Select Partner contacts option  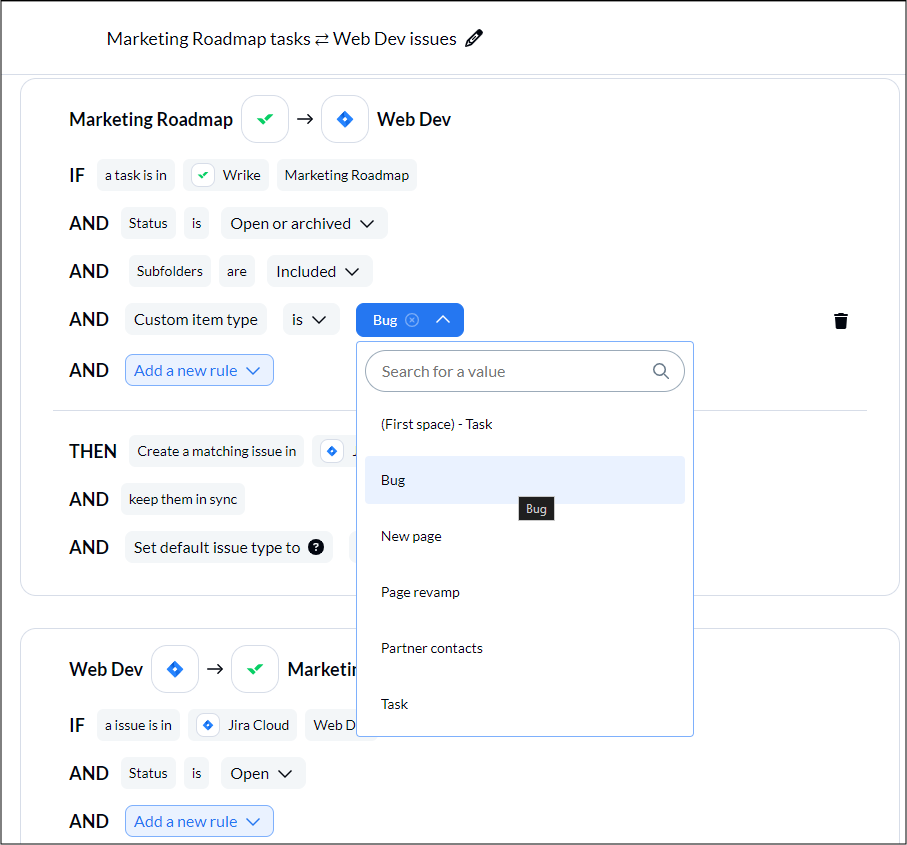(x=525, y=648)
